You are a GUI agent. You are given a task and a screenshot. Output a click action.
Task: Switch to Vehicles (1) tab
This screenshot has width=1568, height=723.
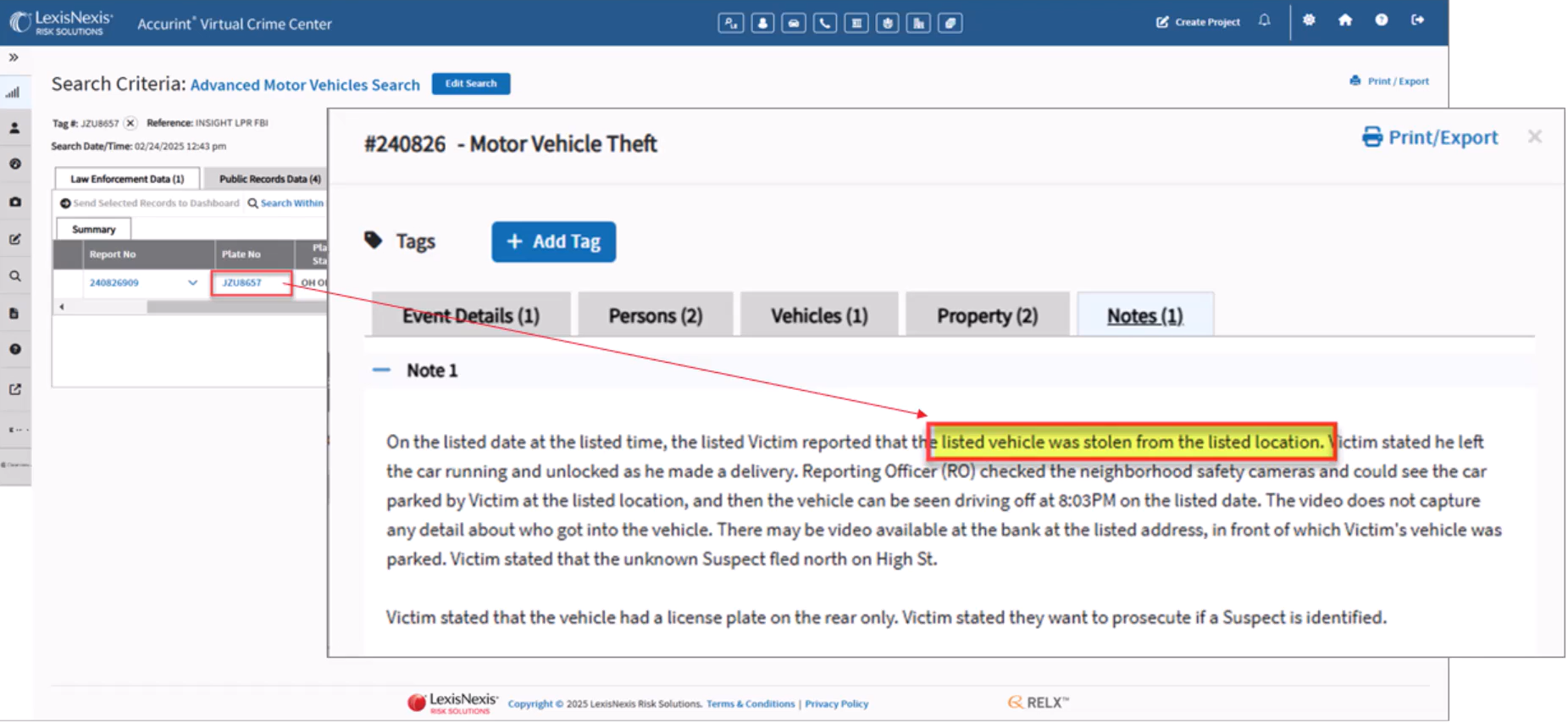tap(819, 315)
